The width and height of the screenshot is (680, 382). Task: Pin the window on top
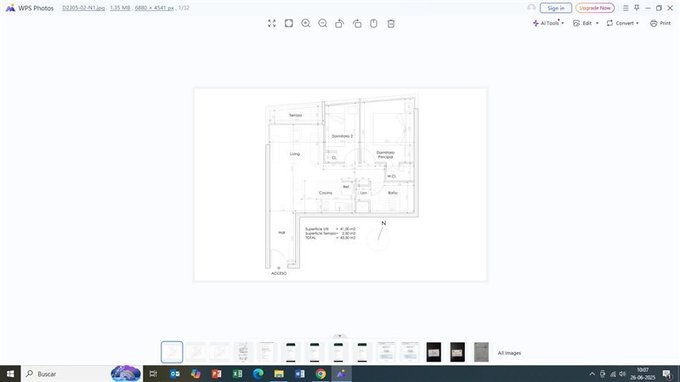tap(637, 8)
